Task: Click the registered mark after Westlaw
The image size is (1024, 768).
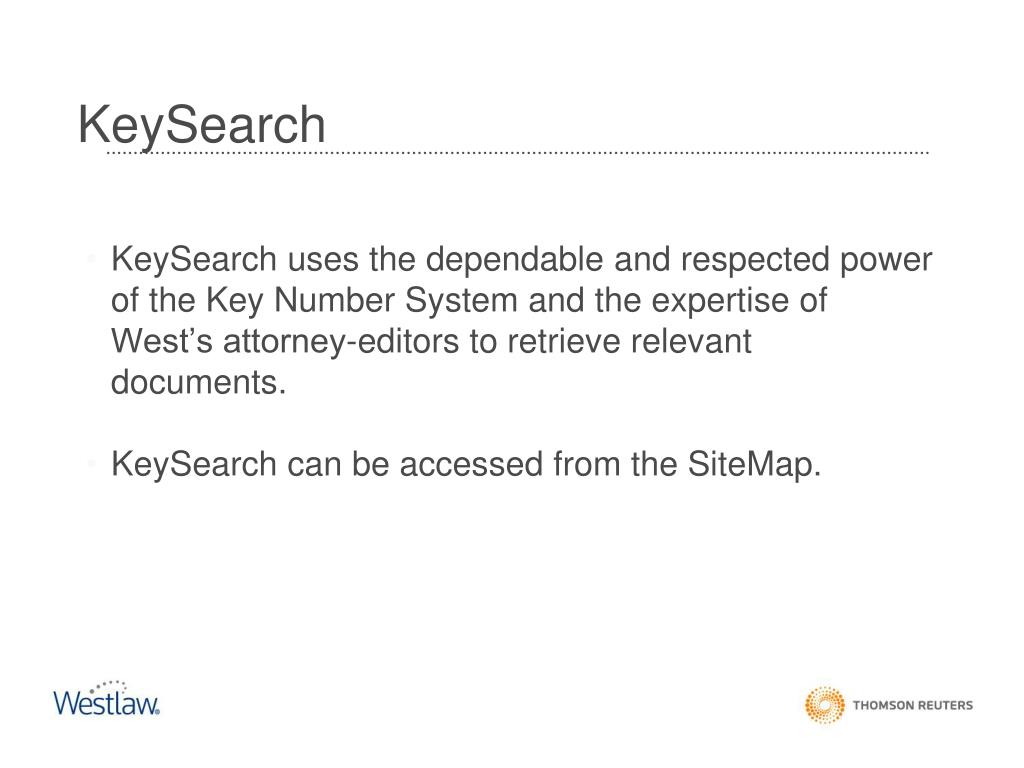Action: coord(157,712)
